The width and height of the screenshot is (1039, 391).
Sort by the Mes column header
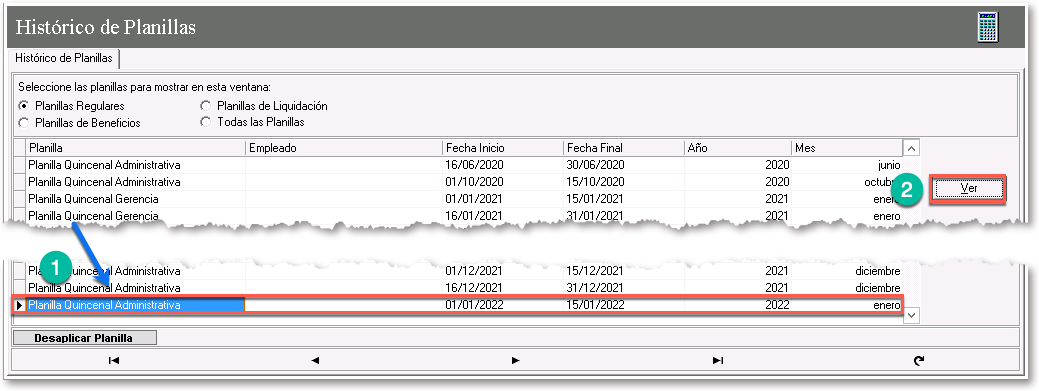pyautogui.click(x=847, y=148)
